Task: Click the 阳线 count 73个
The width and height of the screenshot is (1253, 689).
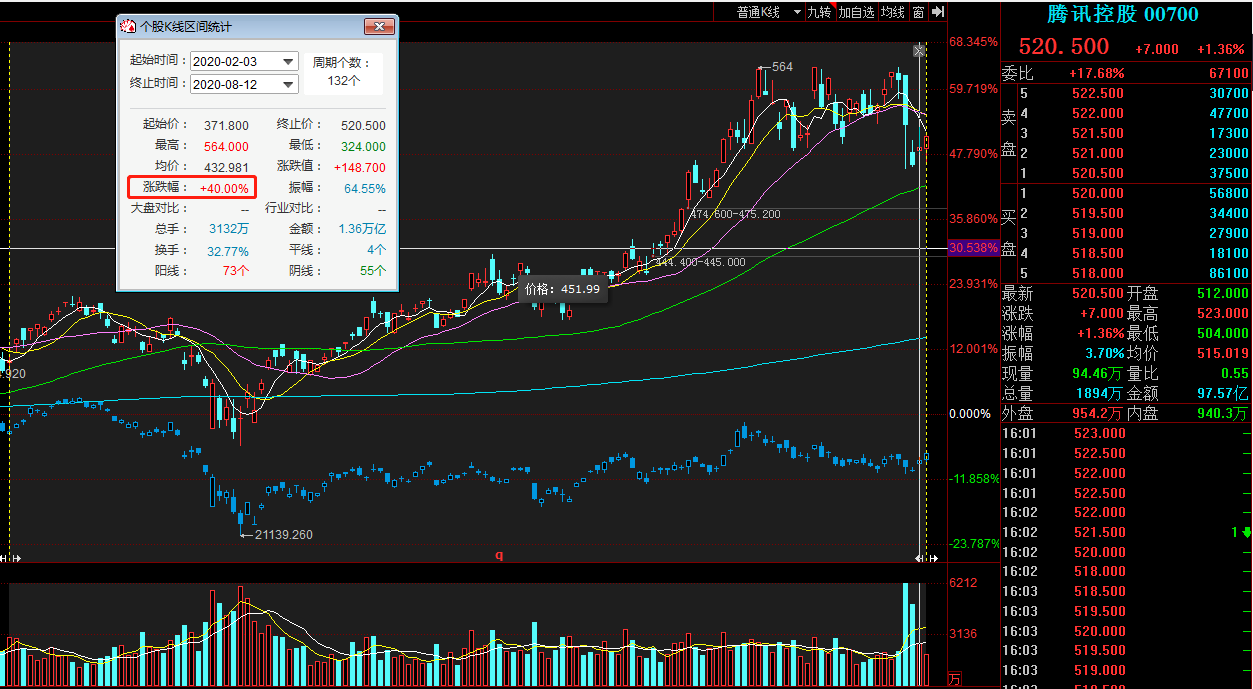Action: pyautogui.click(x=236, y=271)
